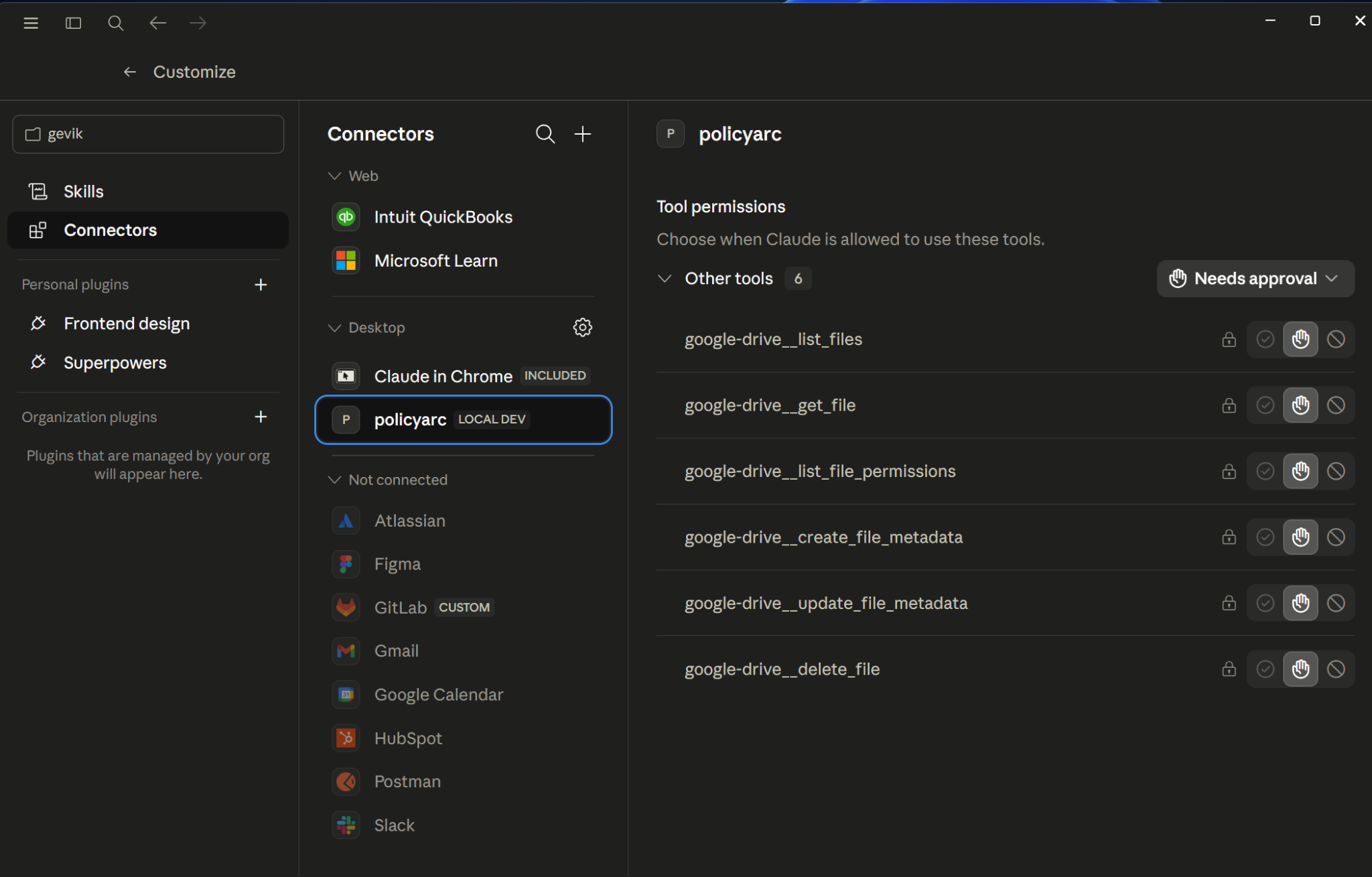
Task: Open the Postman connector
Action: [464, 782]
